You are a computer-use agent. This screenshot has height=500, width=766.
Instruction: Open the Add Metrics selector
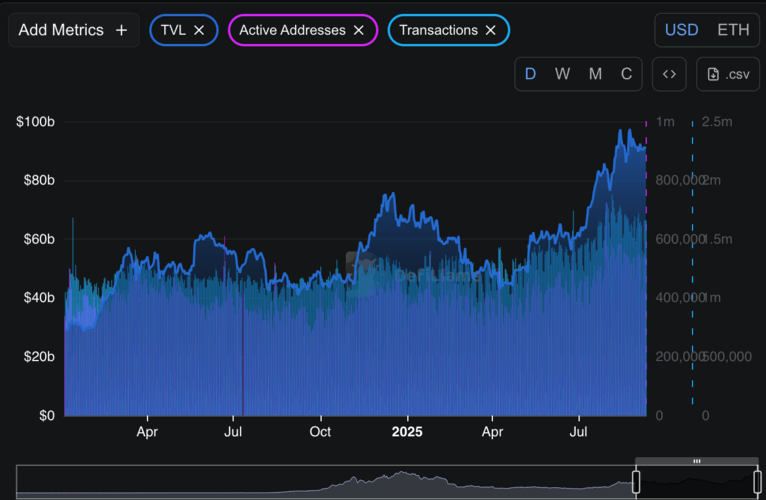(61, 30)
